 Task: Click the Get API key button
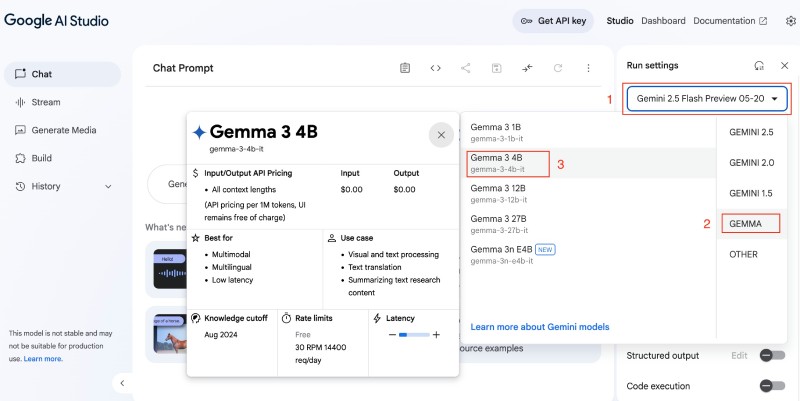553,21
